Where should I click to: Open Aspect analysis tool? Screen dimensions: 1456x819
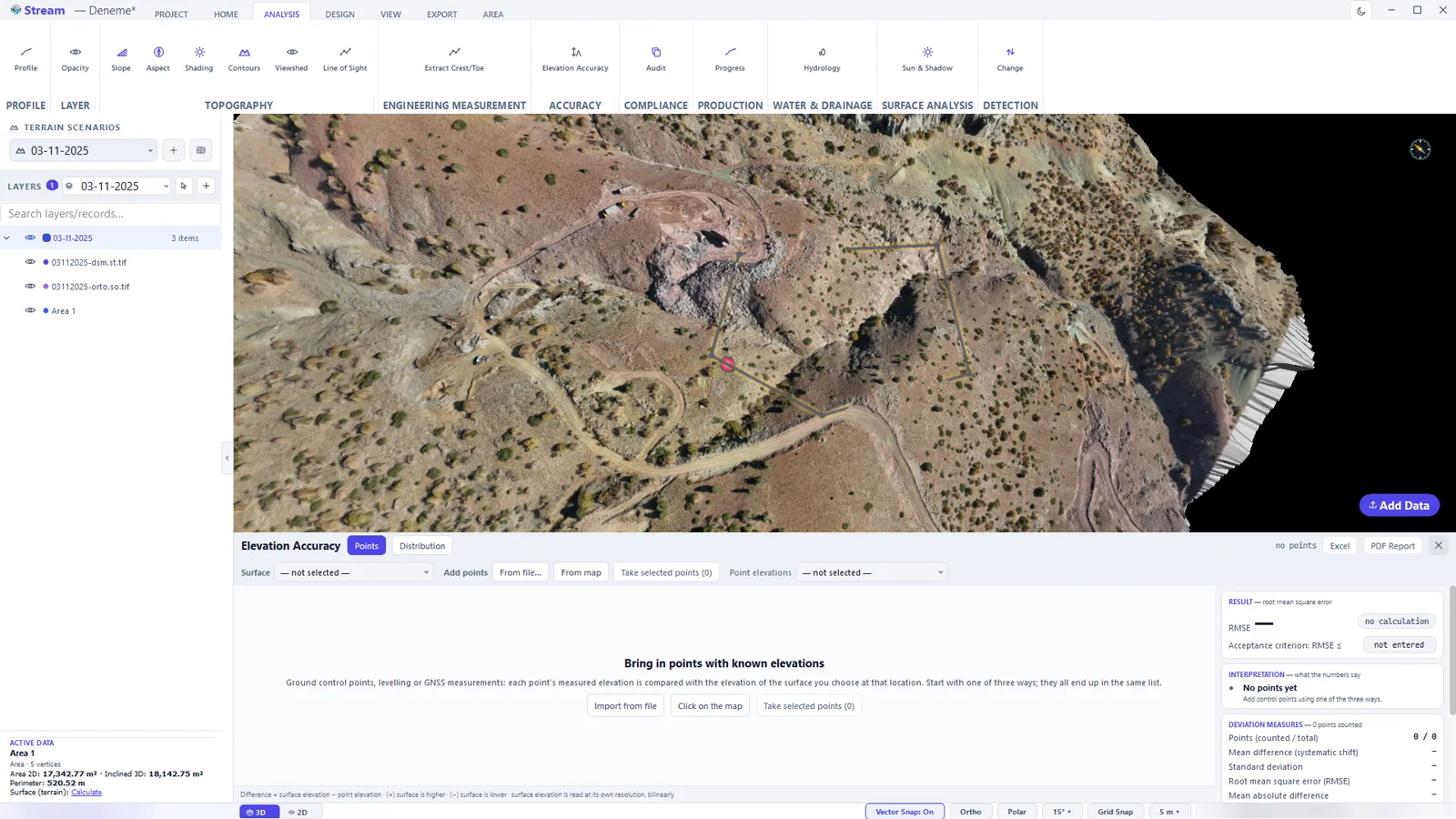coord(158,59)
